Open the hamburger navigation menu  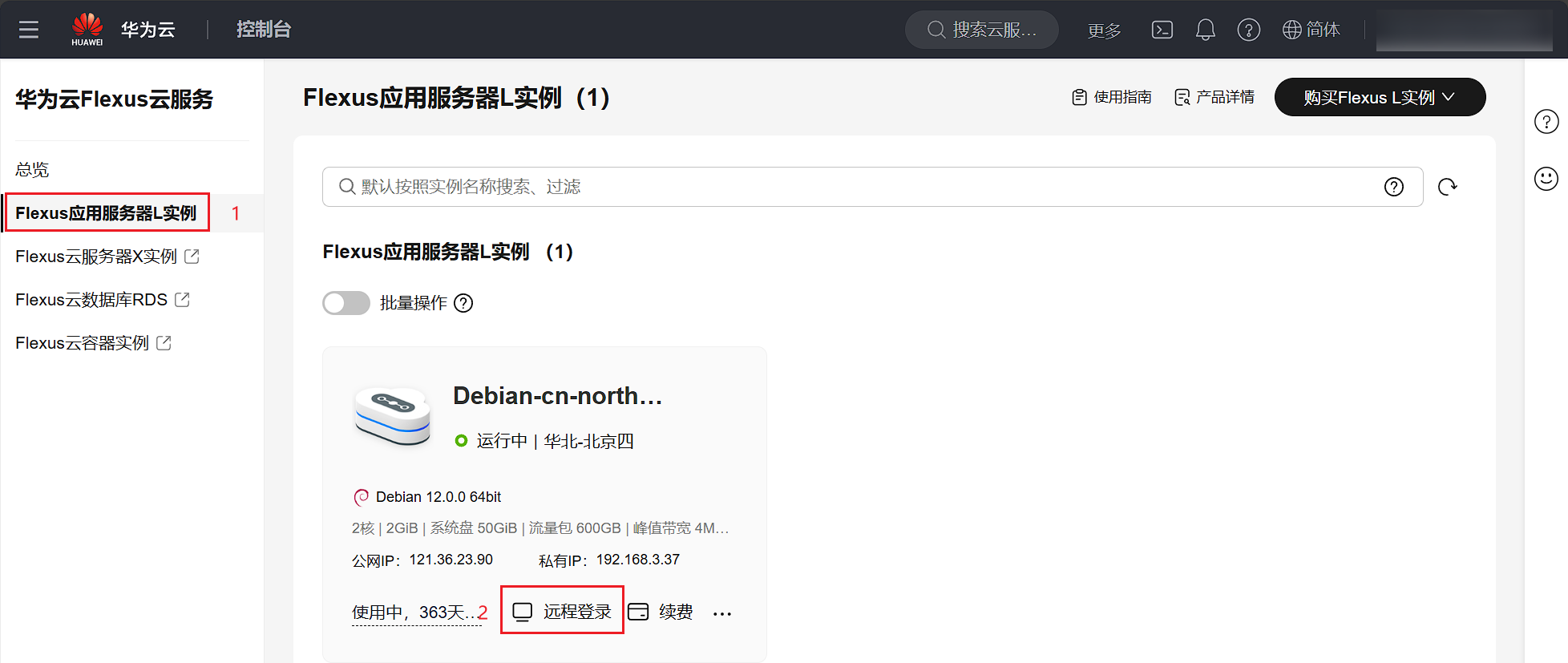[29, 30]
